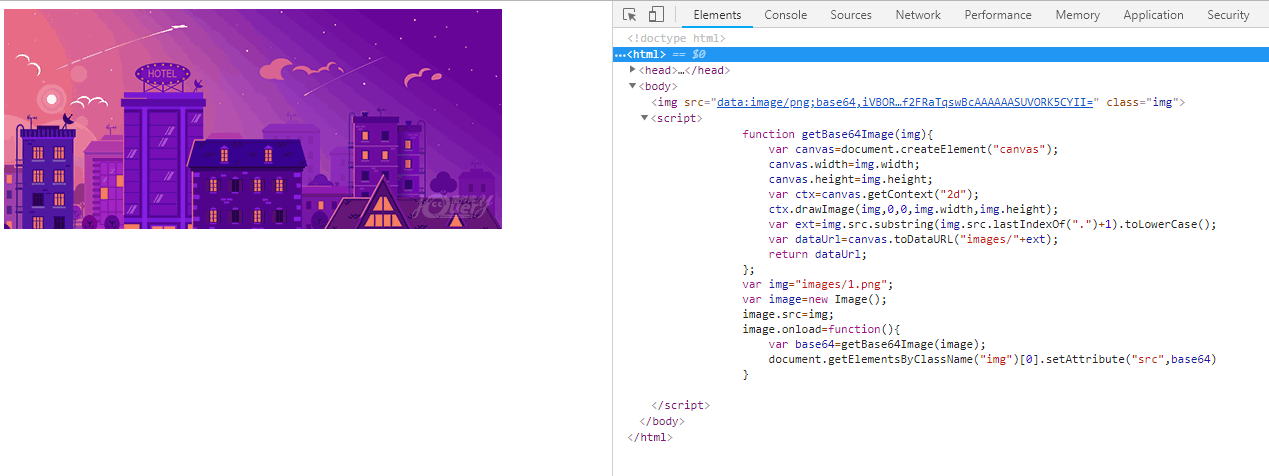The width and height of the screenshot is (1269, 476).
Task: Open the Sources tab
Action: [851, 15]
